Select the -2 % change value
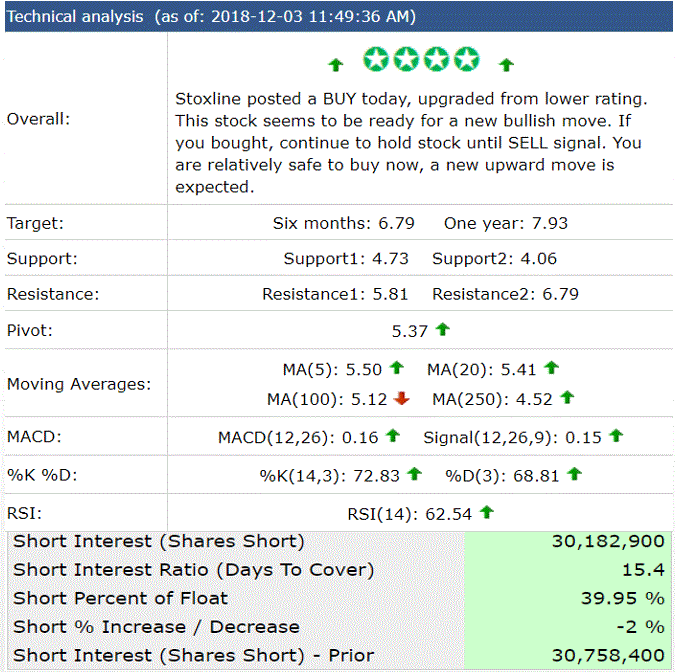Image resolution: width=675 pixels, height=672 pixels. [641, 626]
